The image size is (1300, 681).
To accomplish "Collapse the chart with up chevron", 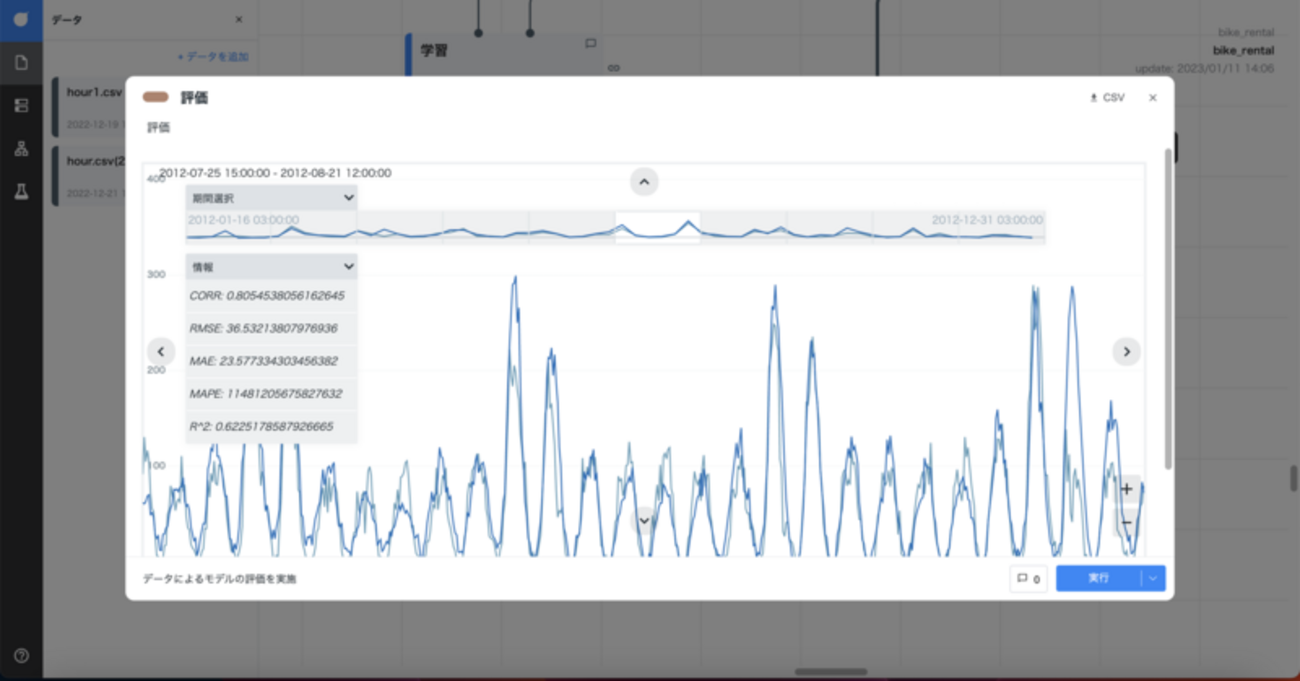I will pos(644,182).
